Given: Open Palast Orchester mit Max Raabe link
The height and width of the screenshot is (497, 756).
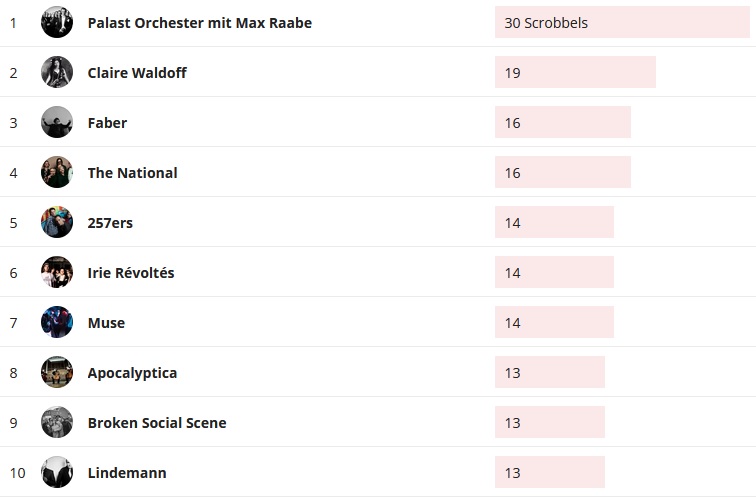Looking at the screenshot, I should (199, 23).
